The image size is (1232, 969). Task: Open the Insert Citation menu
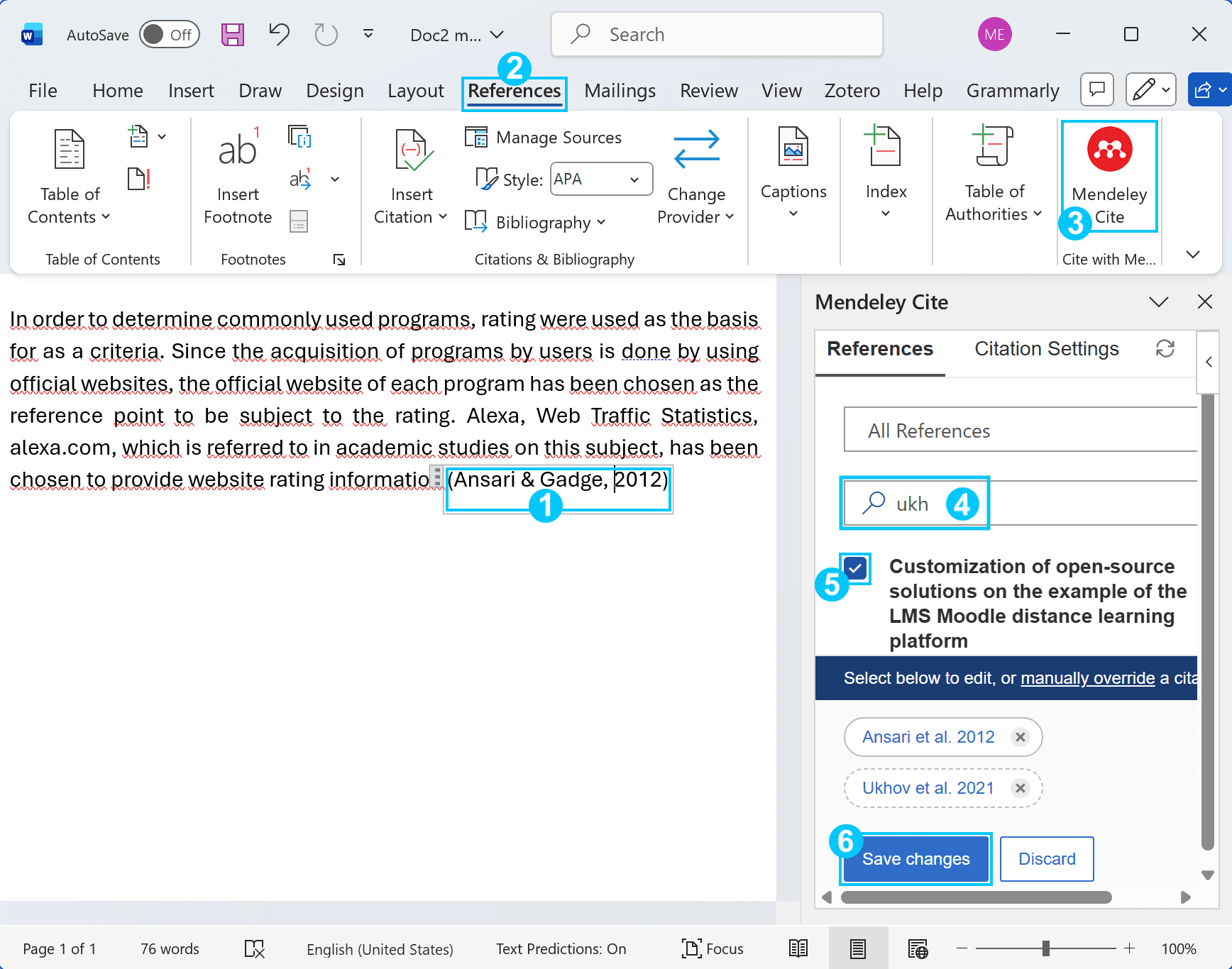(411, 176)
